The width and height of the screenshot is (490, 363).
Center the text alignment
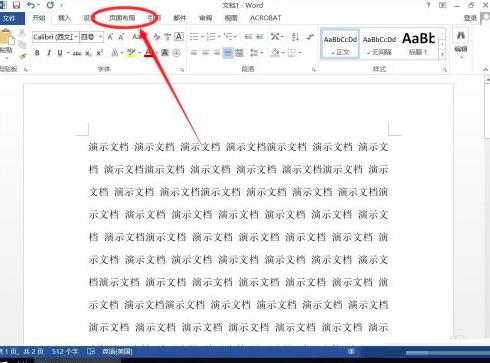point(205,53)
